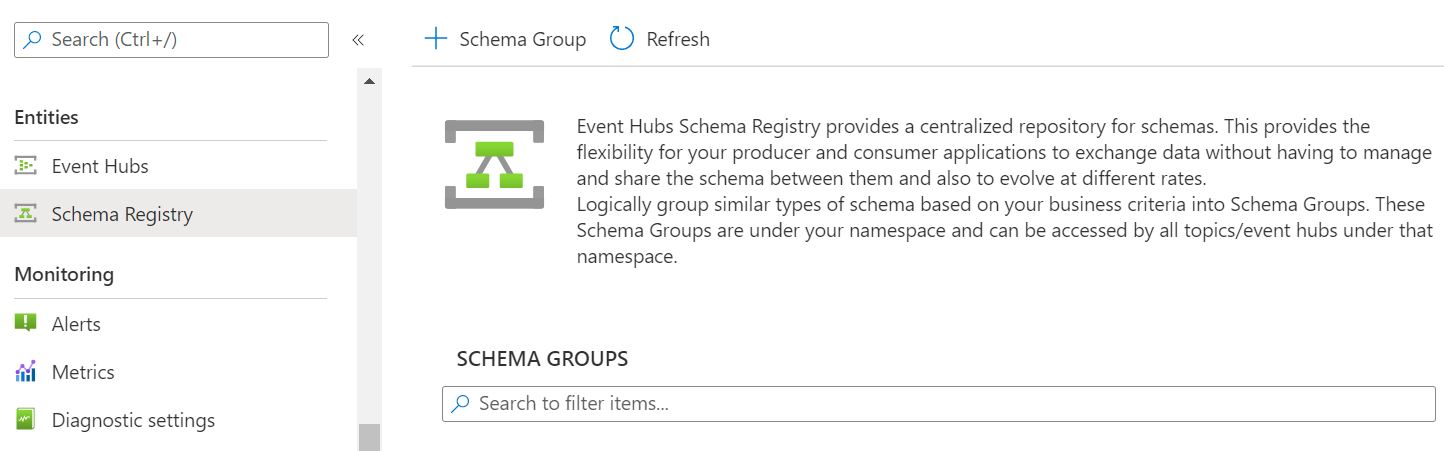This screenshot has height=451, width=1444.
Task: Collapse the sidebar with double chevron
Action: tap(358, 40)
